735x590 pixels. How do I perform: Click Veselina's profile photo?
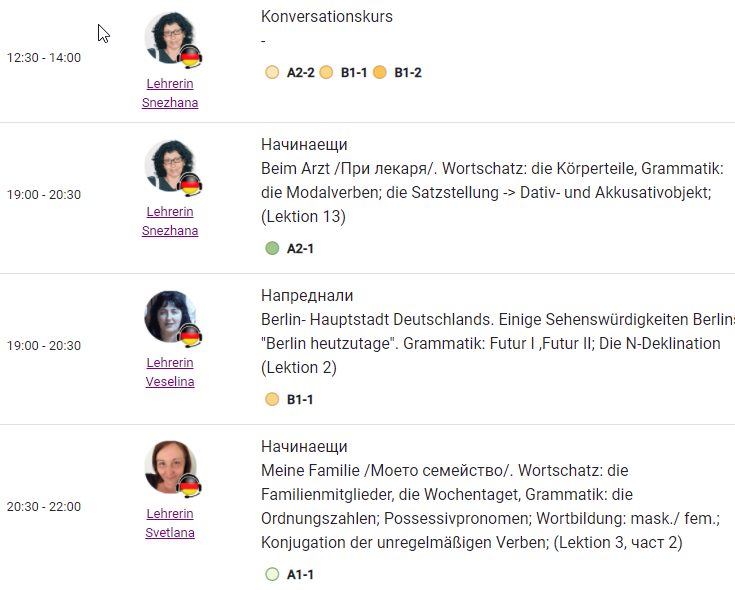(170, 316)
